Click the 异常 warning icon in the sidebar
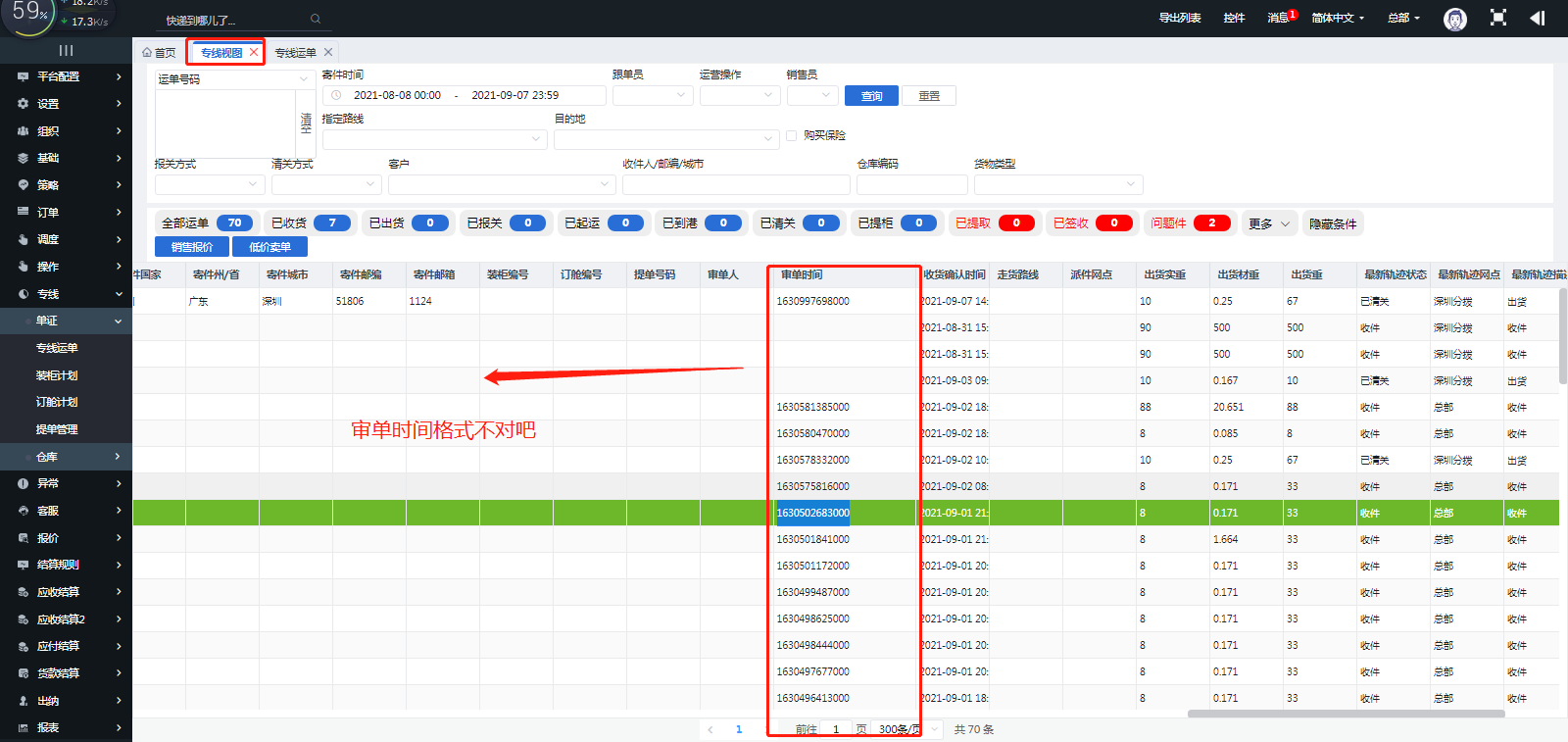 coord(24,483)
